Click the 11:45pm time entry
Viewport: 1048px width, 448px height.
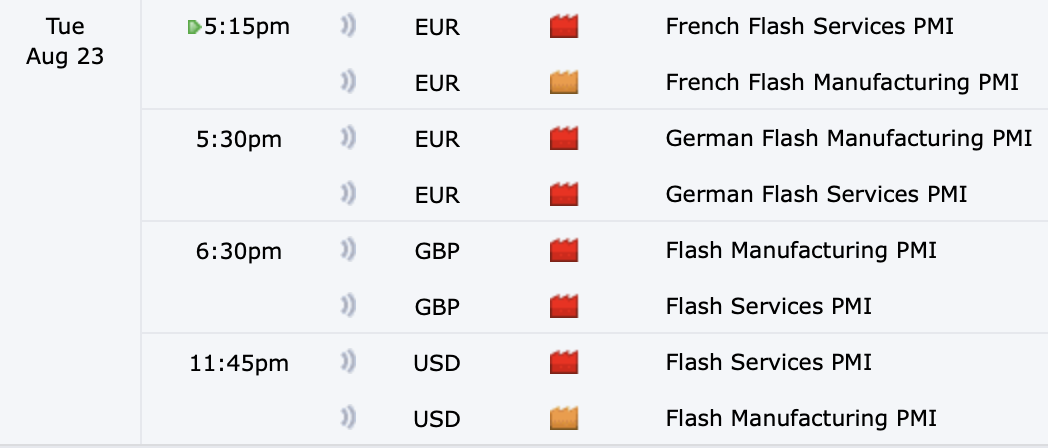point(238,362)
